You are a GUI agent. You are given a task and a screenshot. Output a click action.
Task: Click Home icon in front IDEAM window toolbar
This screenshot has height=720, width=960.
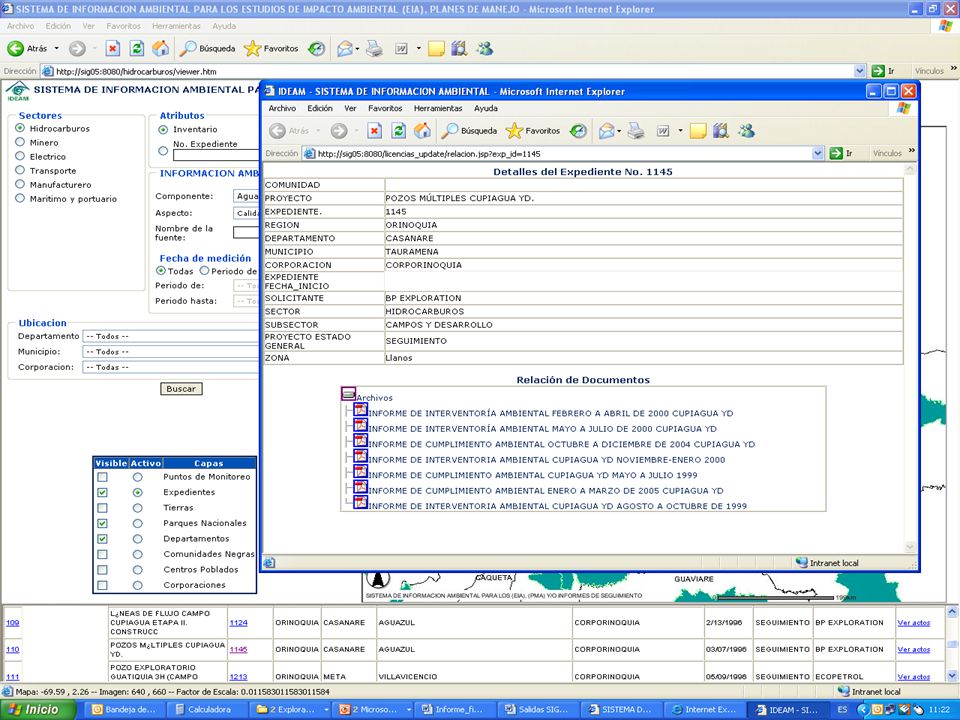coord(422,130)
